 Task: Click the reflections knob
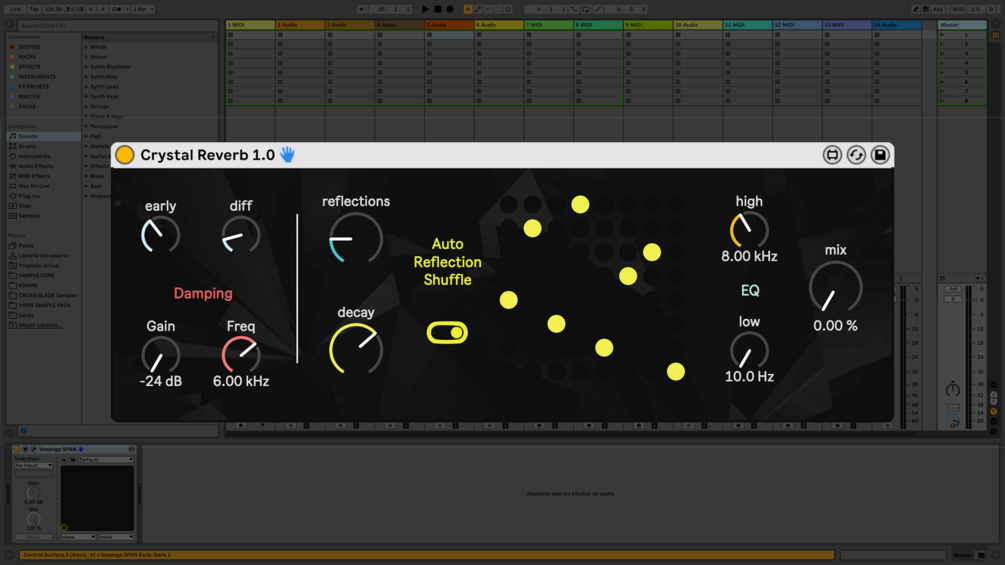click(x=356, y=239)
